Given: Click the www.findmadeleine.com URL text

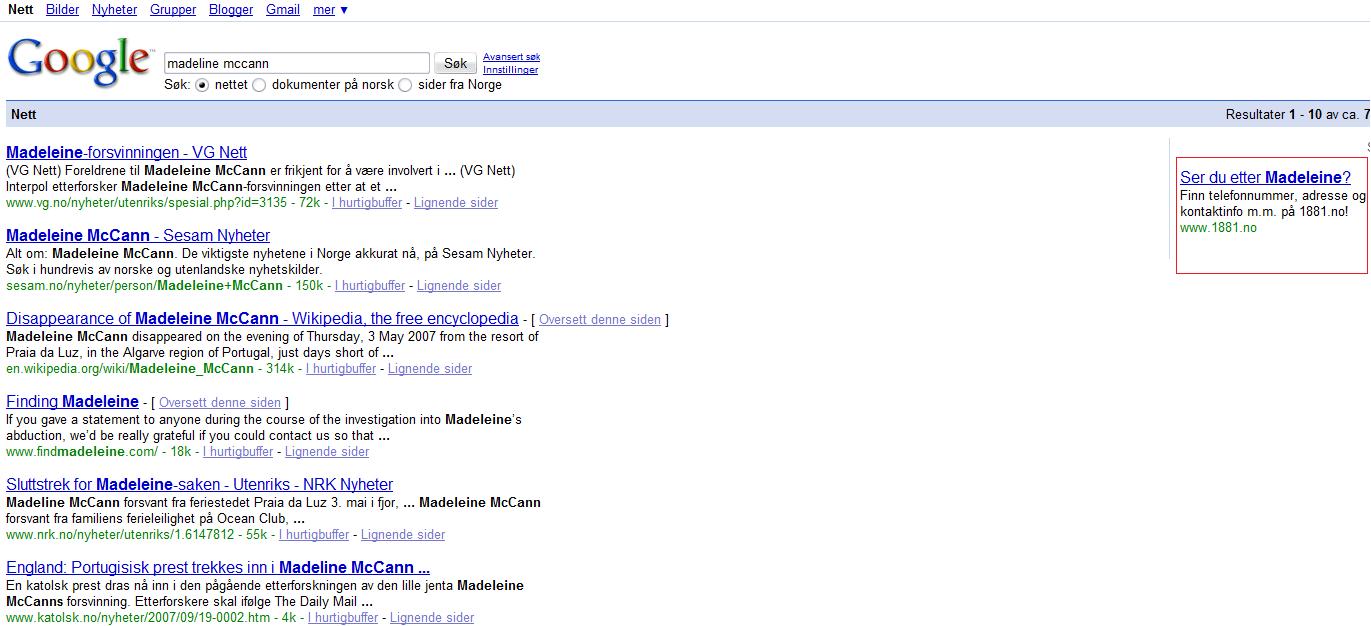Looking at the screenshot, I should click(x=82, y=452).
